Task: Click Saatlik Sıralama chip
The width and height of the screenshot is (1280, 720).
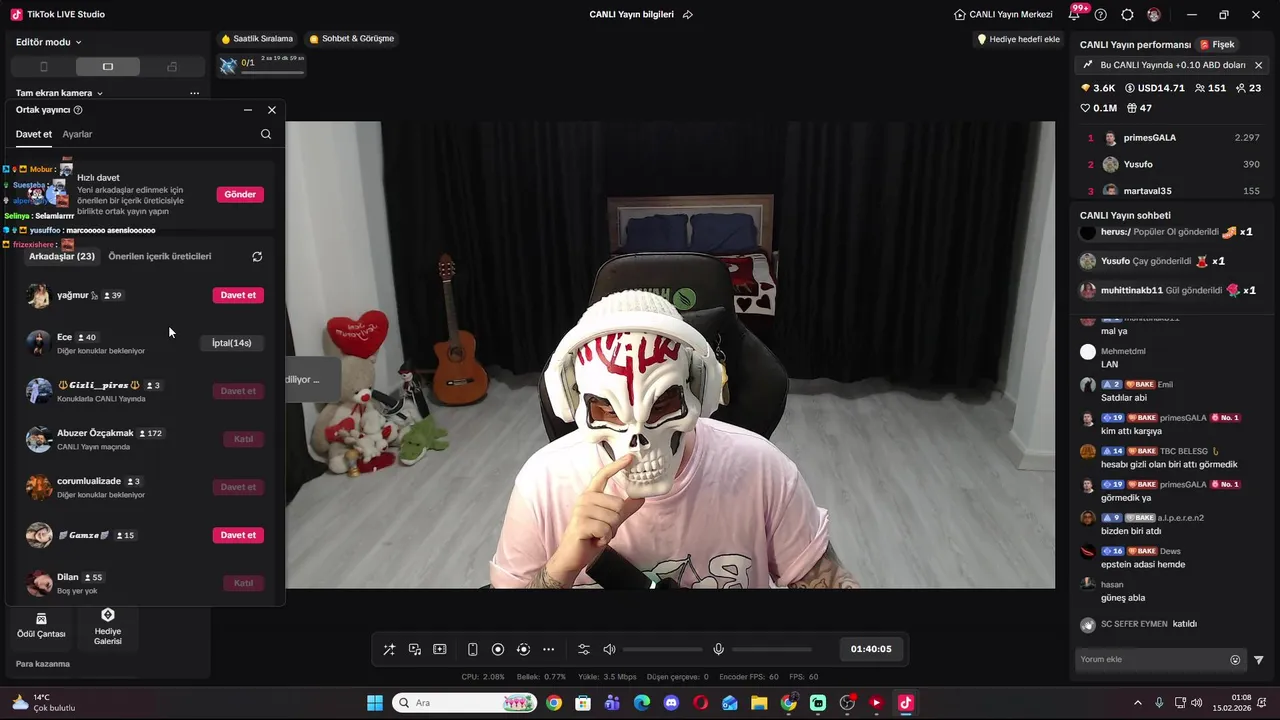Action: click(x=257, y=39)
